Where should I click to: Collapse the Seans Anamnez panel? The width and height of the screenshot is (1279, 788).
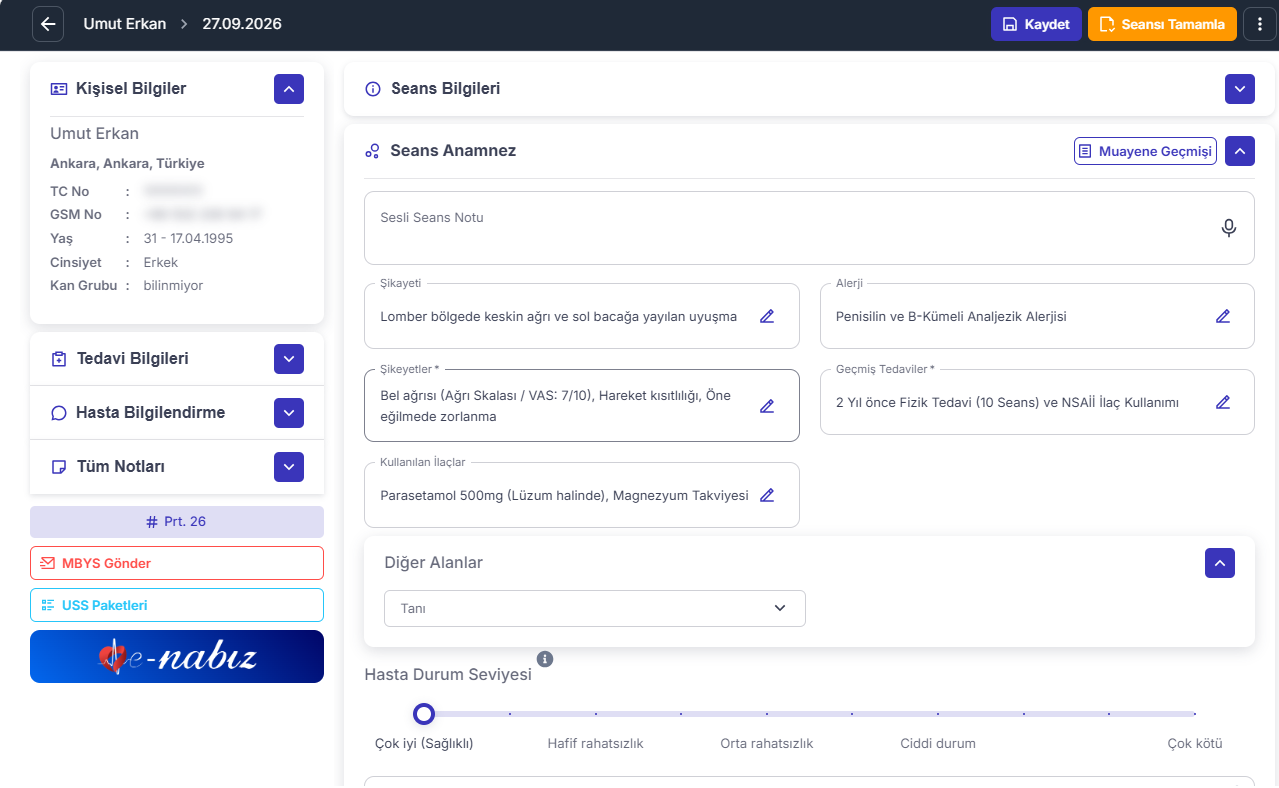point(1240,151)
